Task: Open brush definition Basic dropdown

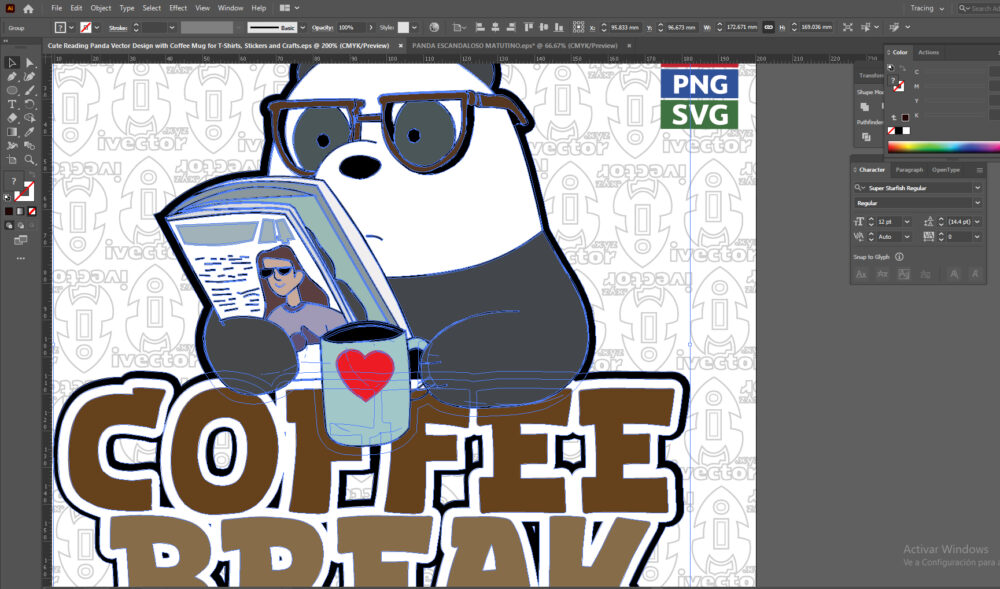Action: (302, 27)
